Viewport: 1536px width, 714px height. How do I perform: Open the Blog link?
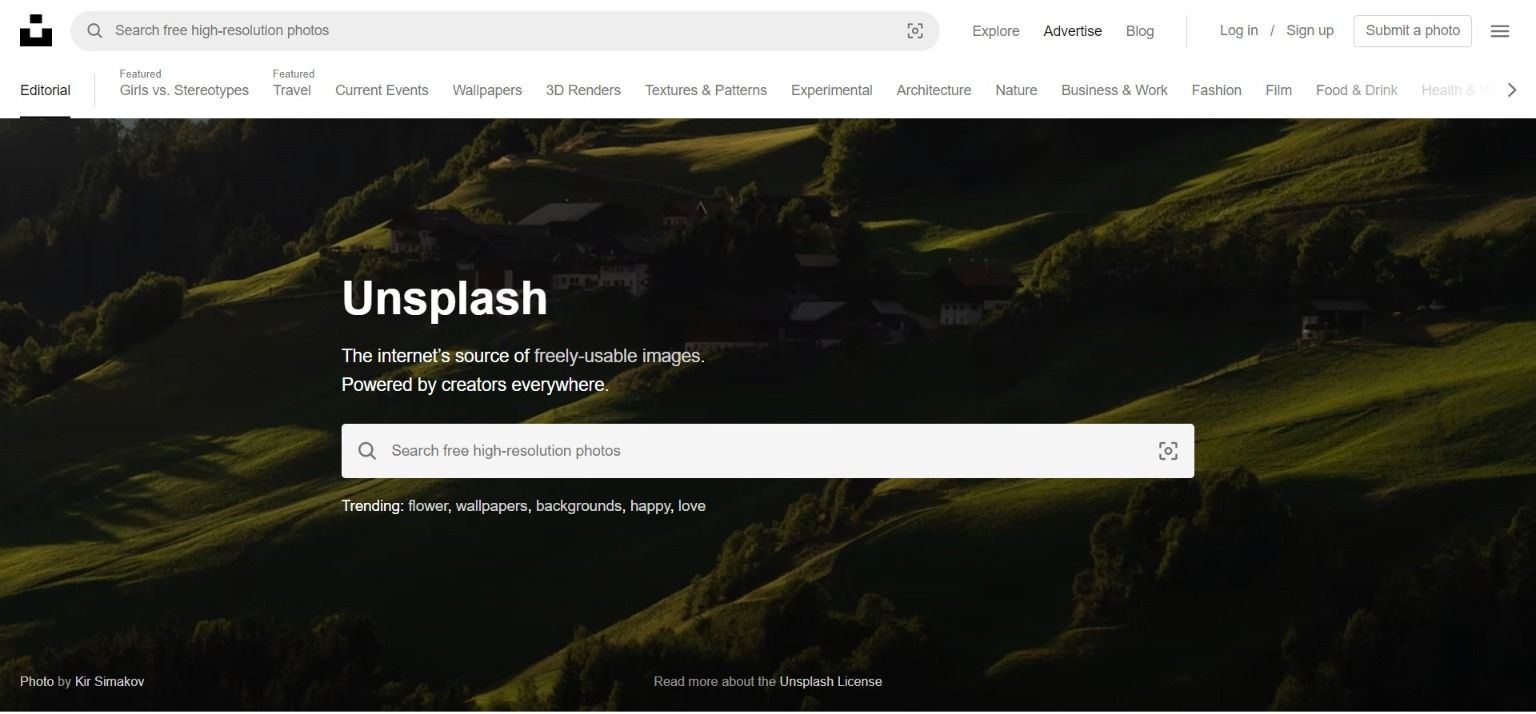1140,31
